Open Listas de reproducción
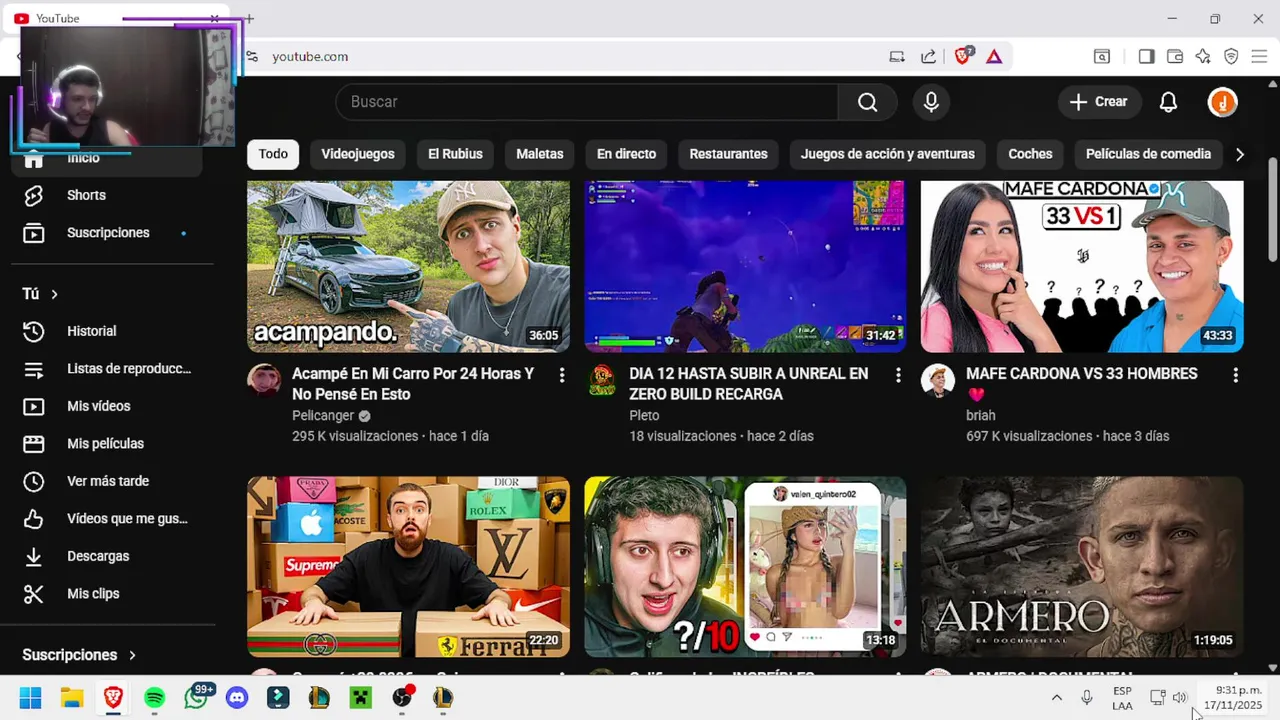Screen dimensions: 1280x720 107,369
